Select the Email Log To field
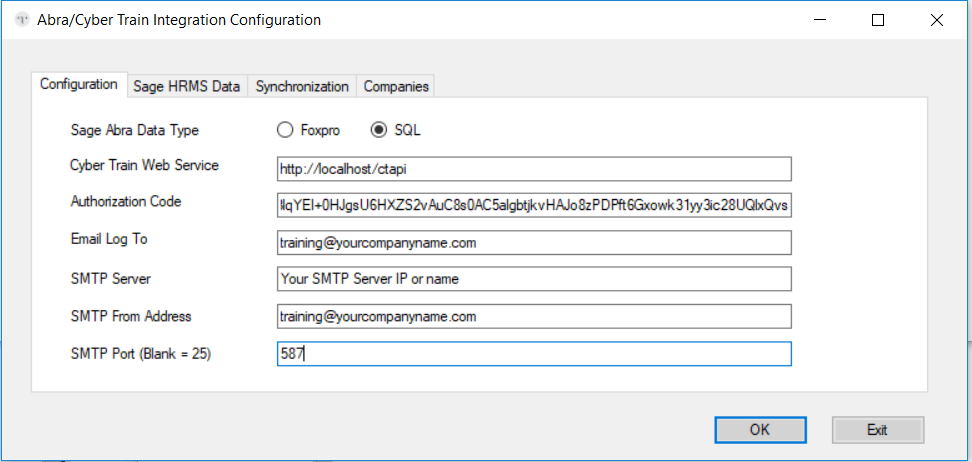 (x=534, y=243)
